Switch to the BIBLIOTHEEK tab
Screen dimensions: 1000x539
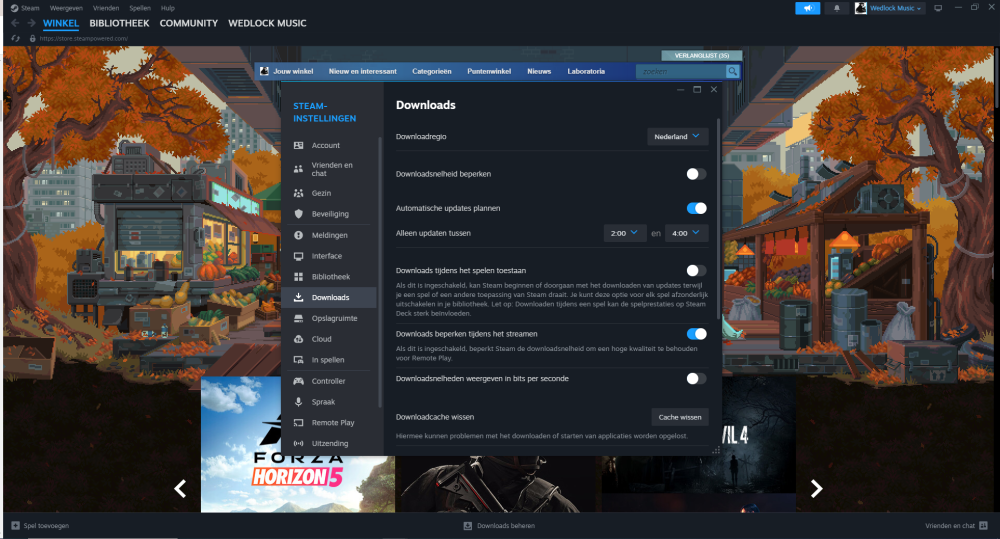[119, 23]
